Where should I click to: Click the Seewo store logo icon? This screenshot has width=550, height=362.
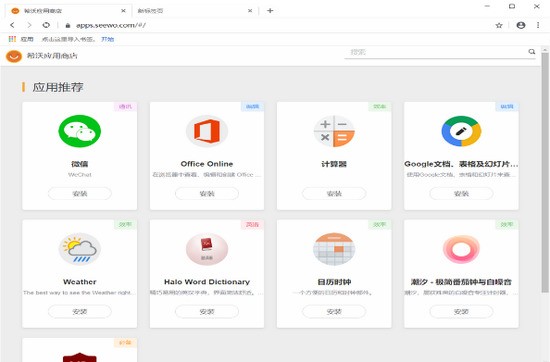click(14, 56)
